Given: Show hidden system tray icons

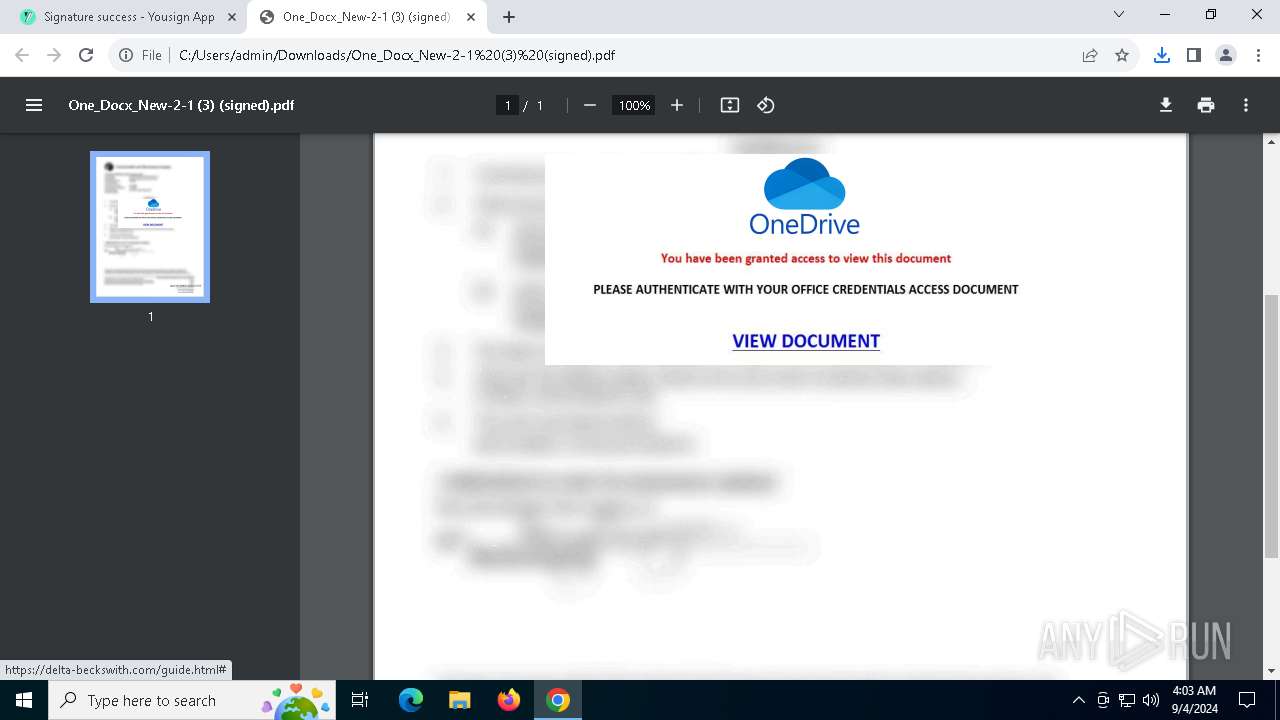Looking at the screenshot, I should [1078, 700].
